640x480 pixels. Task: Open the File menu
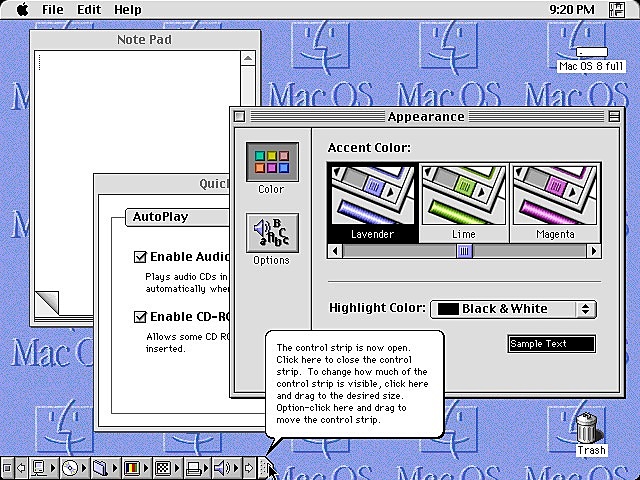[53, 9]
